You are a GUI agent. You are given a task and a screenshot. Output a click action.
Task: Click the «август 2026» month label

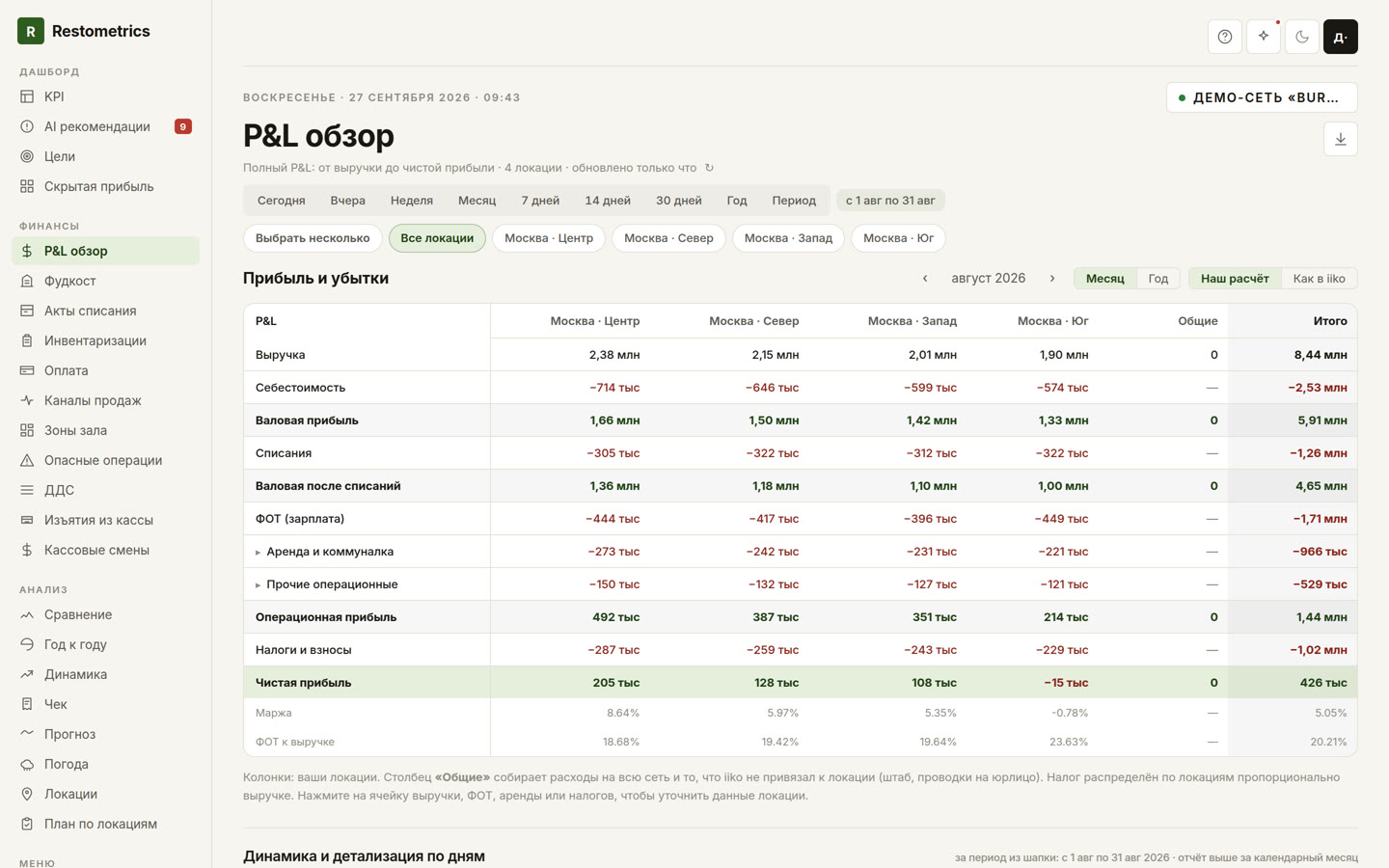click(989, 279)
